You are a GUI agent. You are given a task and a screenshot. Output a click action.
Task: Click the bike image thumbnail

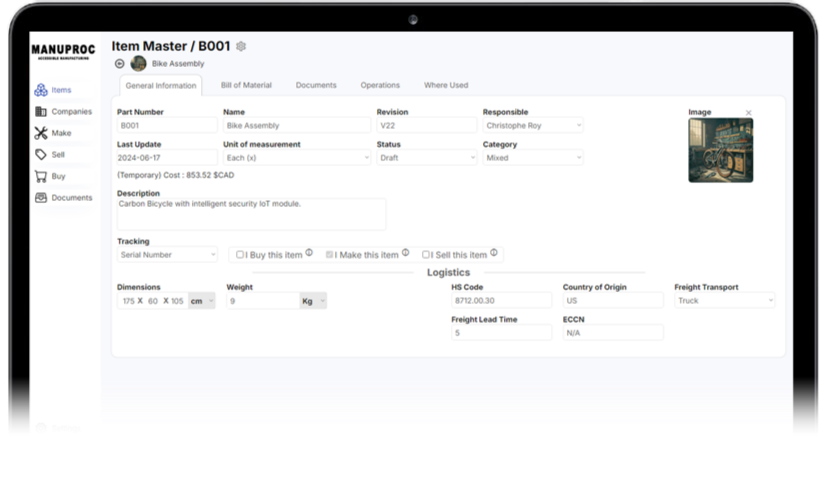pyautogui.click(x=720, y=150)
